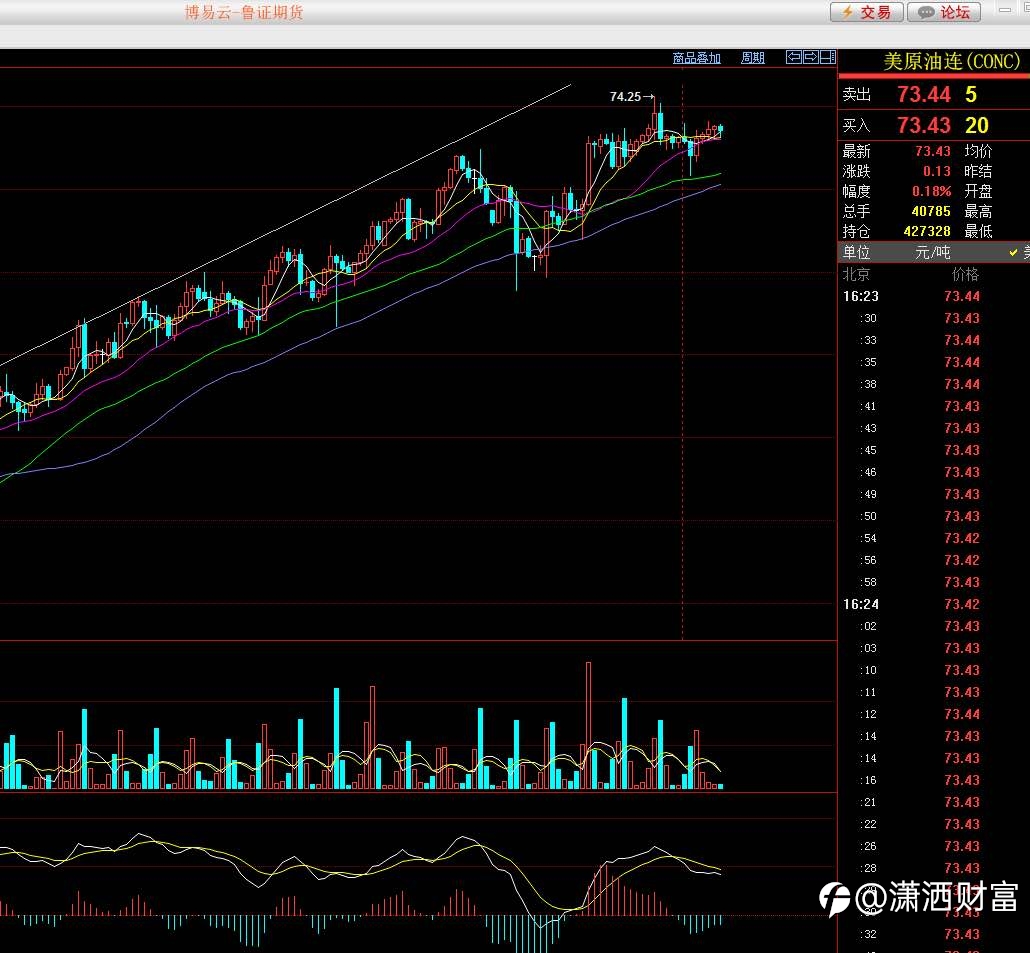Click the sell volume 5
Image resolution: width=1030 pixels, height=953 pixels.
[x=971, y=95]
